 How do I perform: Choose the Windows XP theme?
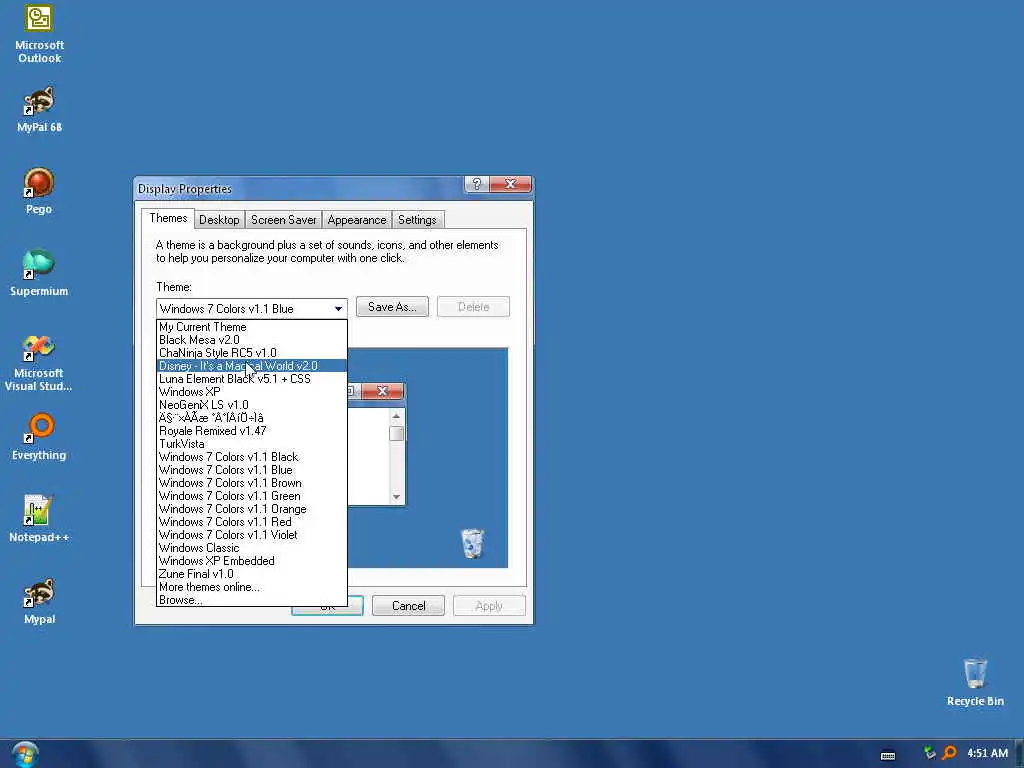point(252,392)
